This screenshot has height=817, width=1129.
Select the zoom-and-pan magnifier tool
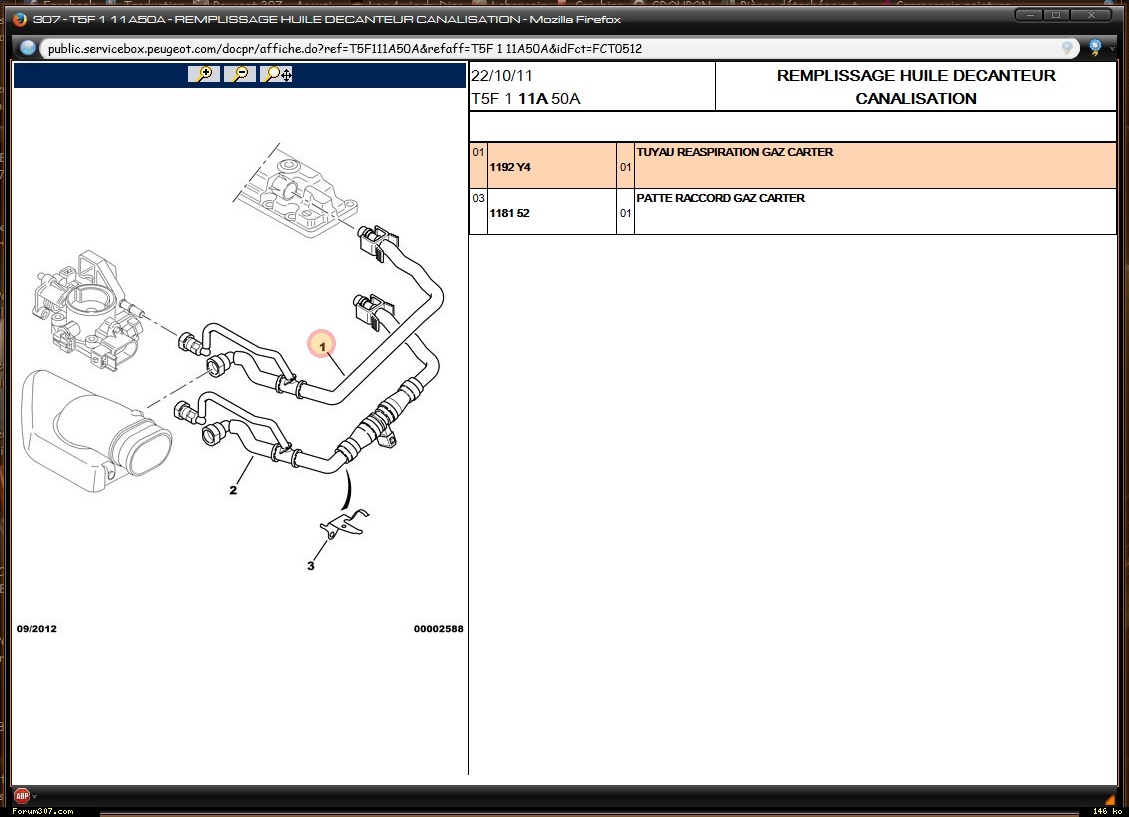(277, 74)
